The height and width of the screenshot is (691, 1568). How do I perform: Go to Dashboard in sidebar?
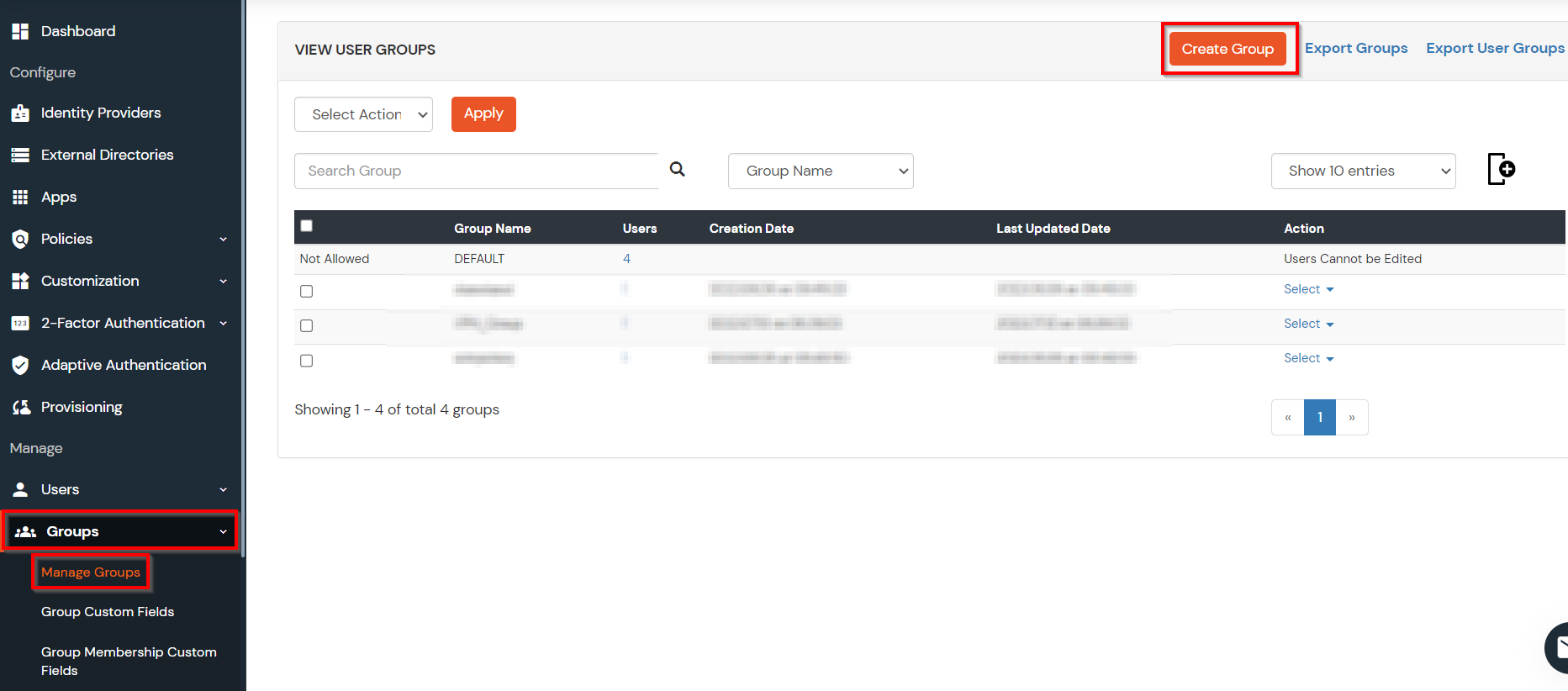(x=78, y=31)
